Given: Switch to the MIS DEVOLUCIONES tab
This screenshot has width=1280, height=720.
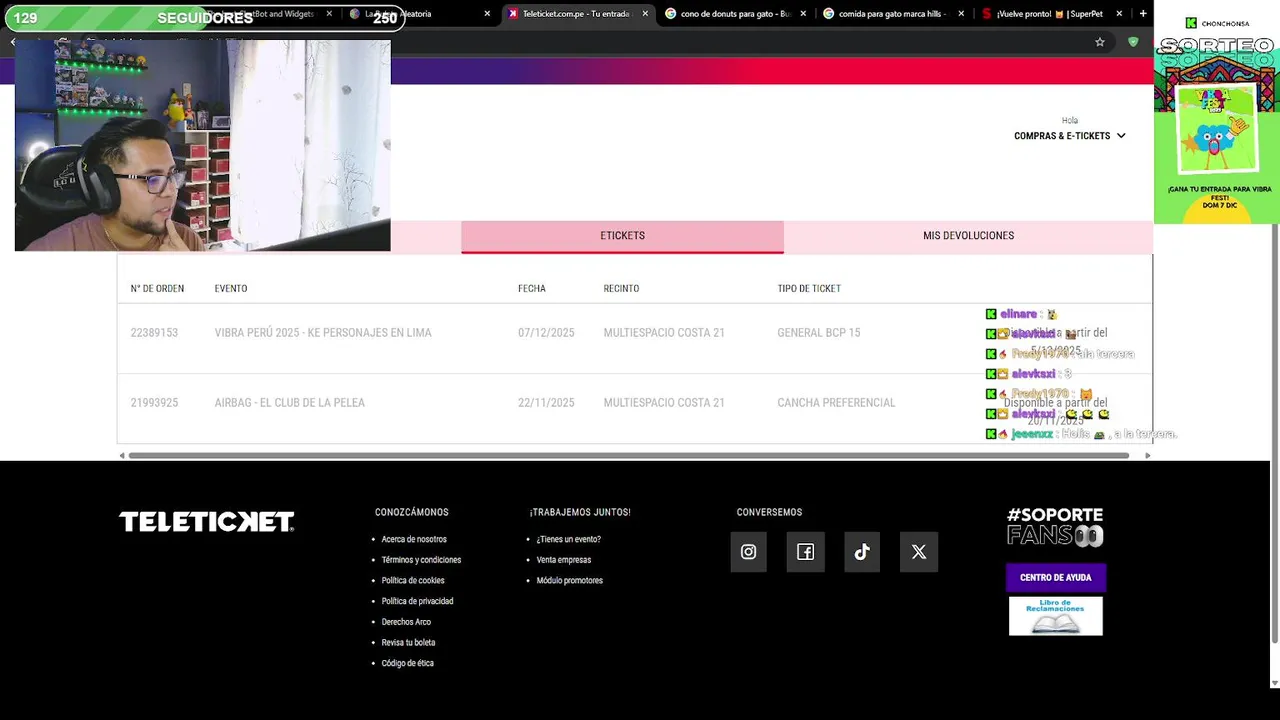Looking at the screenshot, I should click(968, 236).
